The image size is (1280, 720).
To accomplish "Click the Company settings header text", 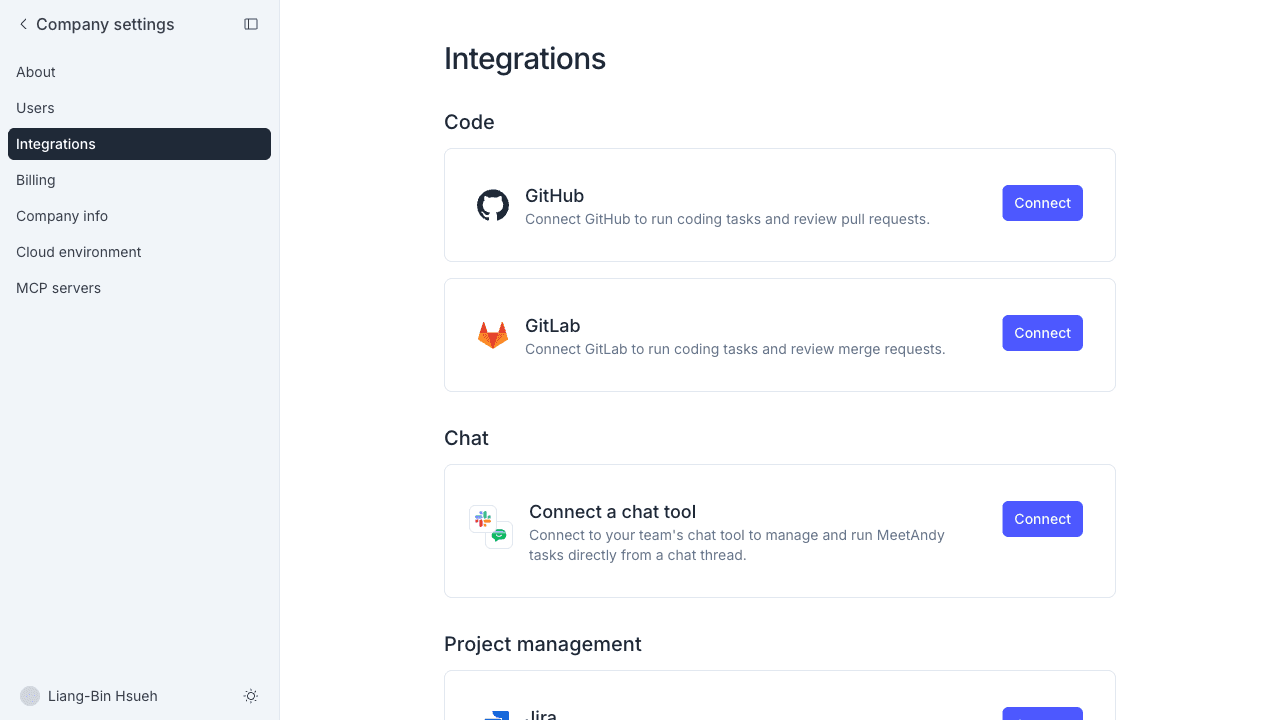I will point(105,24).
